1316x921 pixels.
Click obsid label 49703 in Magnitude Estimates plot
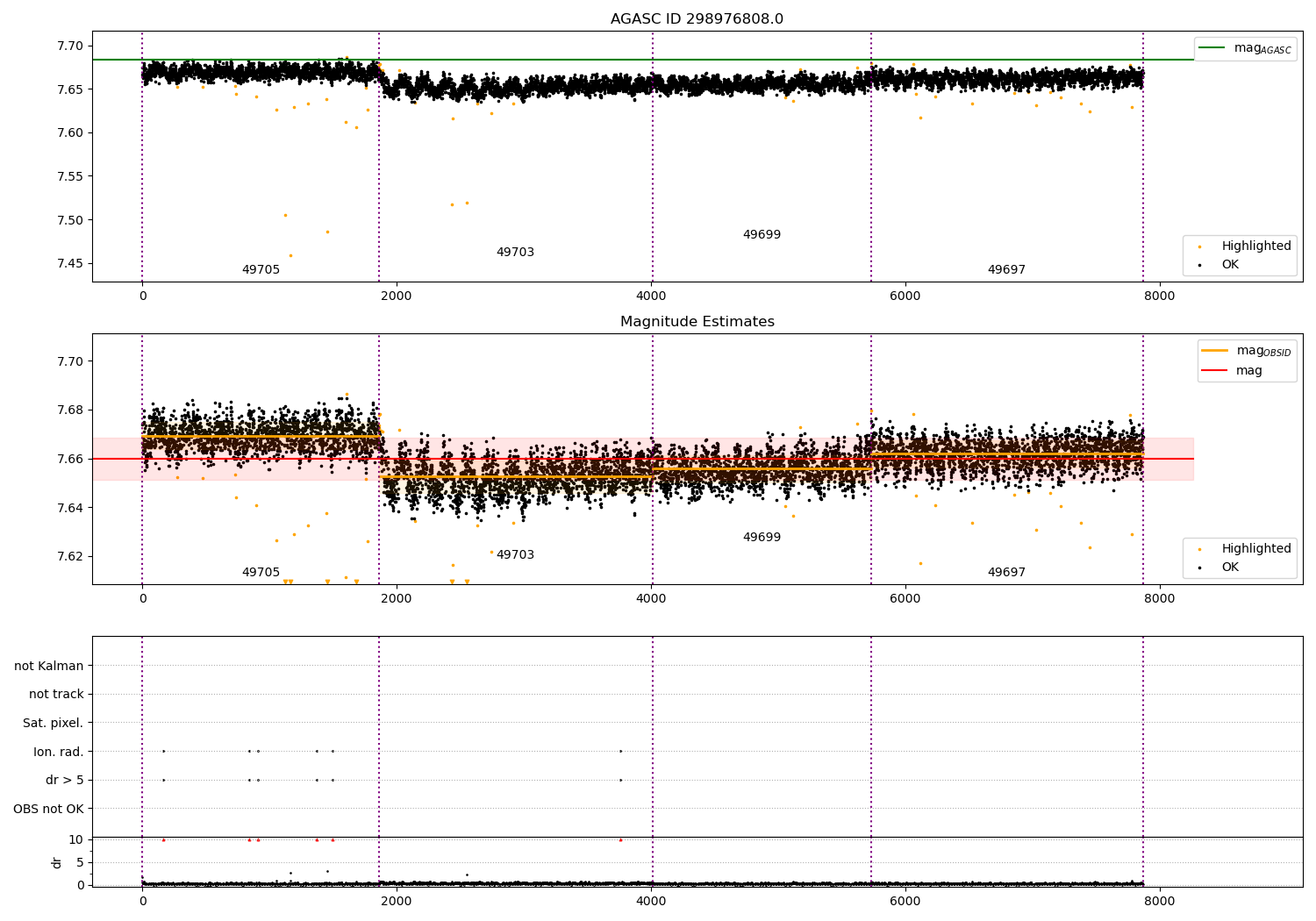point(515,555)
